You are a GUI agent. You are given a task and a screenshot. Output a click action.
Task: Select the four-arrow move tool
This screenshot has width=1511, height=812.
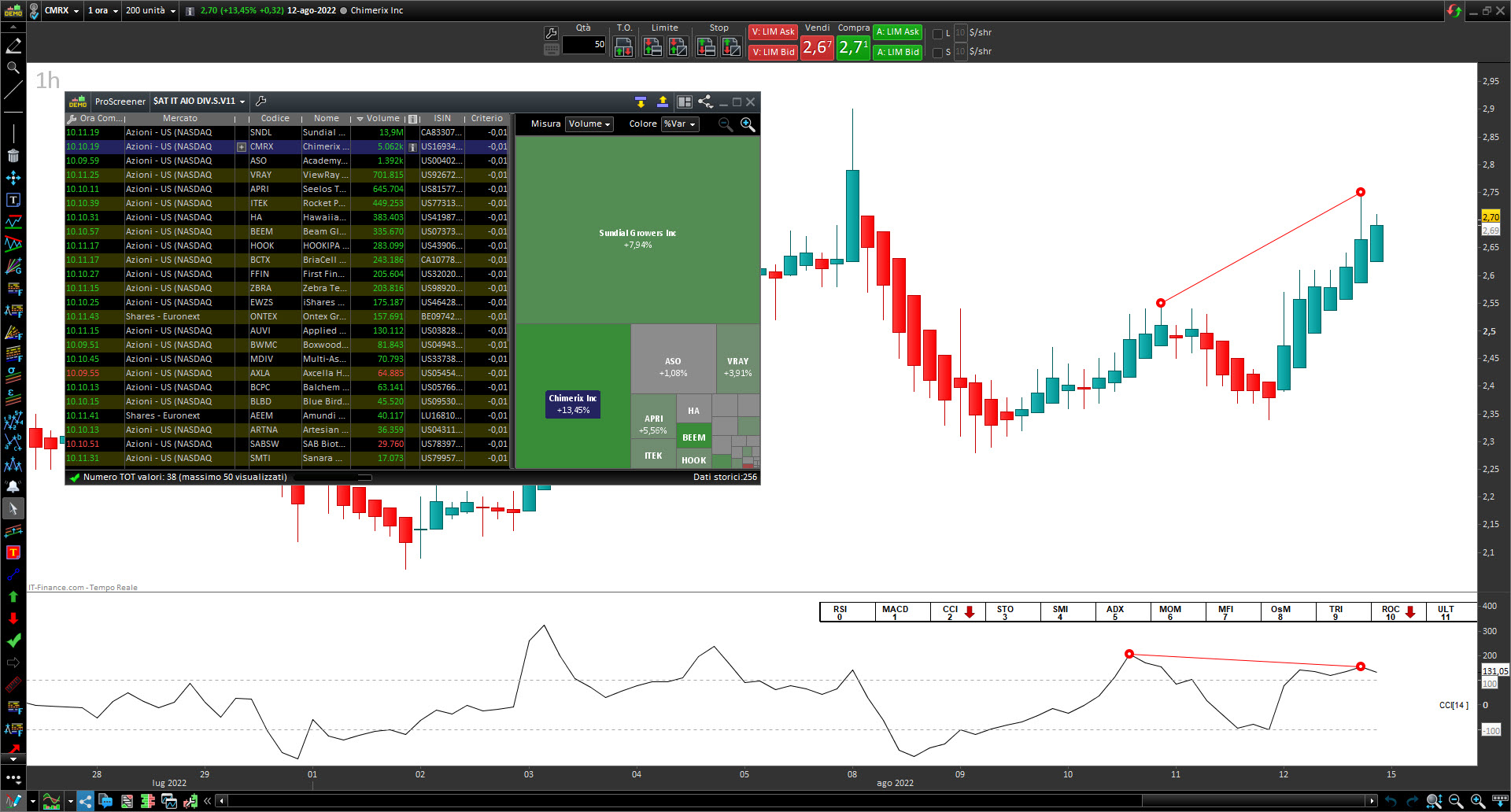point(13,178)
